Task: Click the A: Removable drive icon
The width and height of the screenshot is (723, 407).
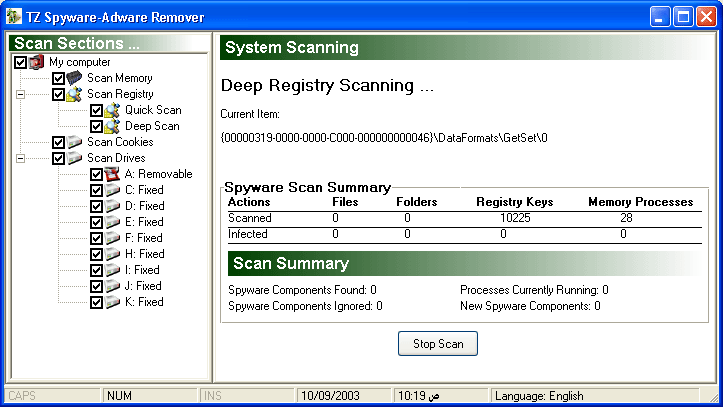Action: click(x=112, y=174)
